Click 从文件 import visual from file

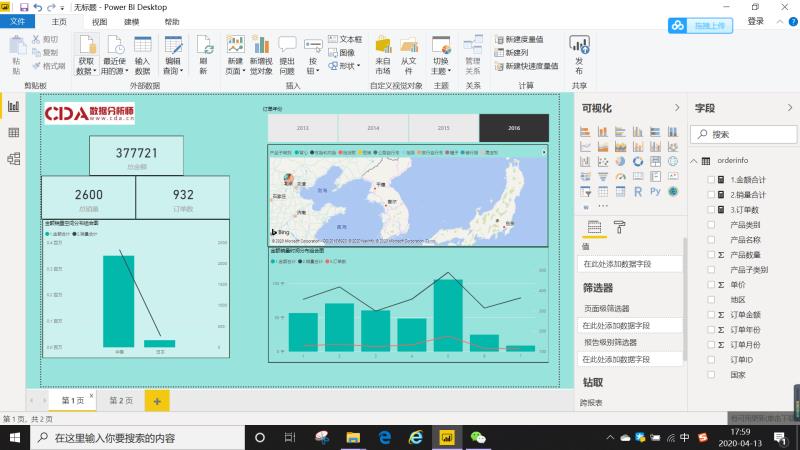(408, 55)
